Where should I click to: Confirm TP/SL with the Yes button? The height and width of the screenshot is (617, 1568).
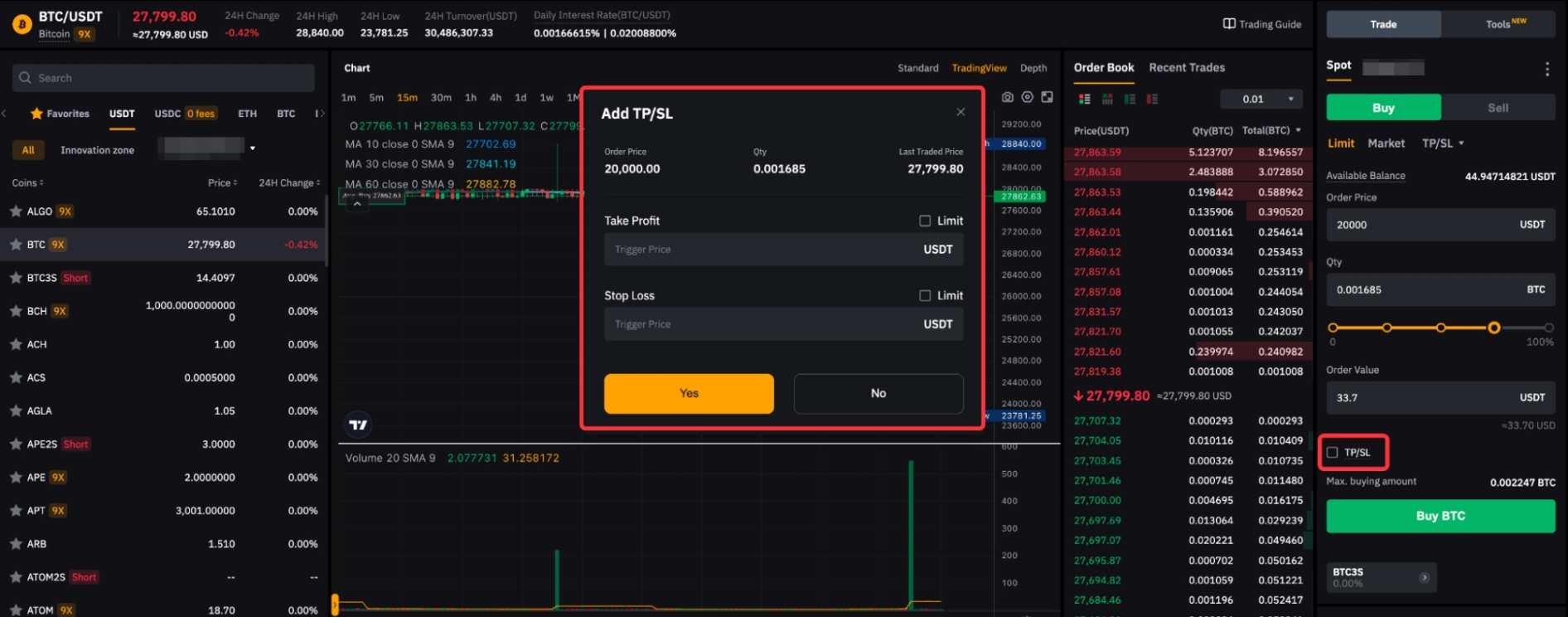(689, 393)
